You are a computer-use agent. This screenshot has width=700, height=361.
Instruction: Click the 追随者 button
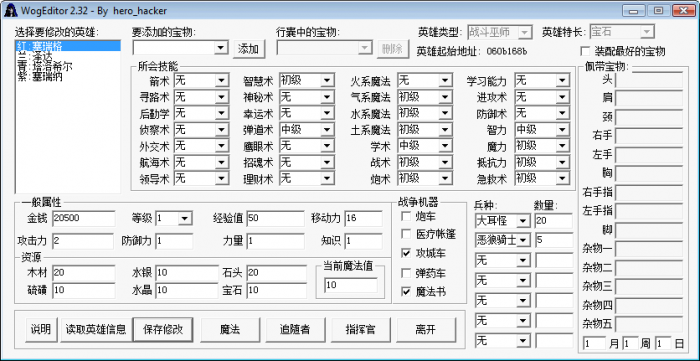(295, 330)
